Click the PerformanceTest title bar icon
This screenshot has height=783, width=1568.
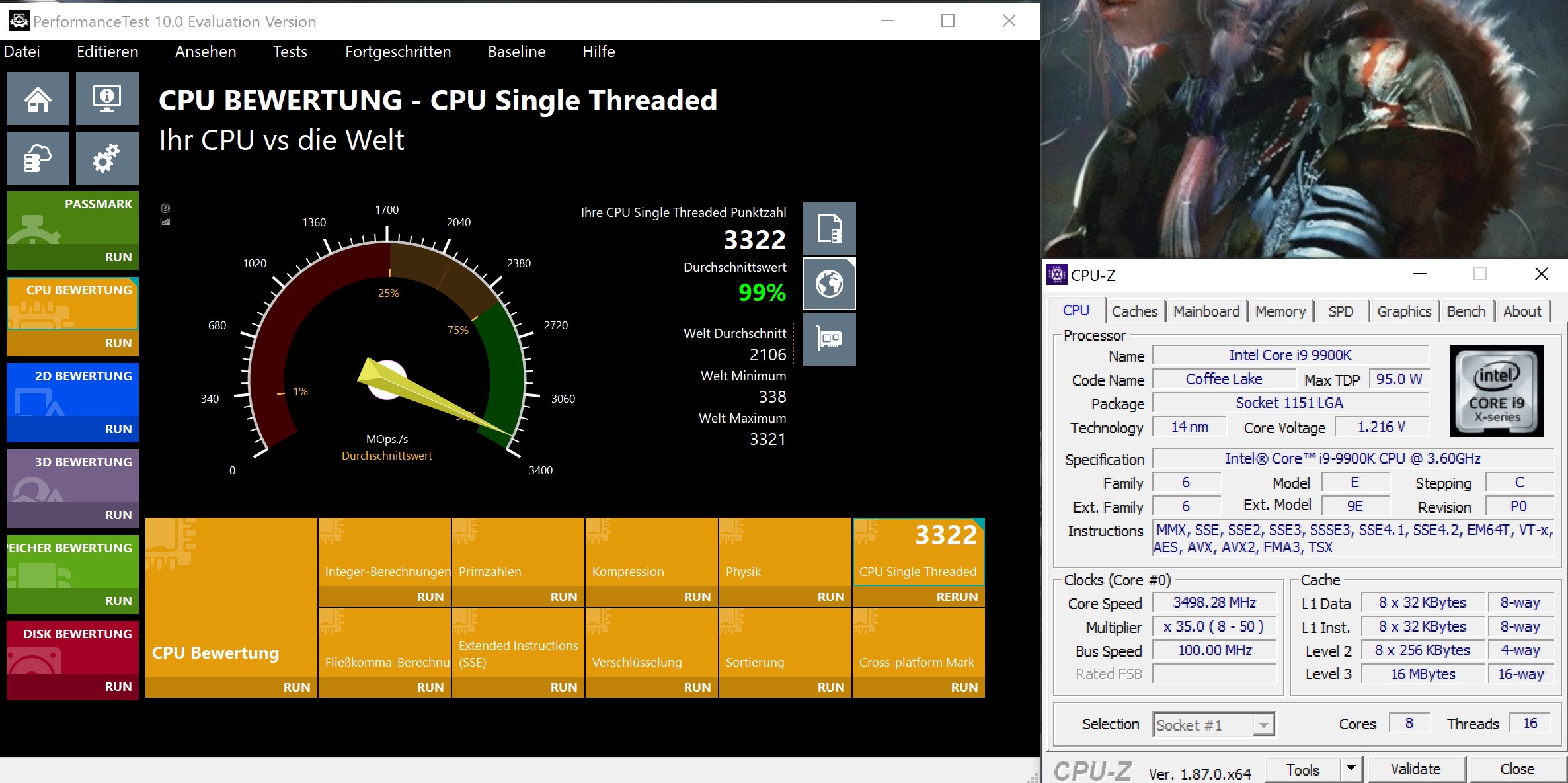pos(19,21)
